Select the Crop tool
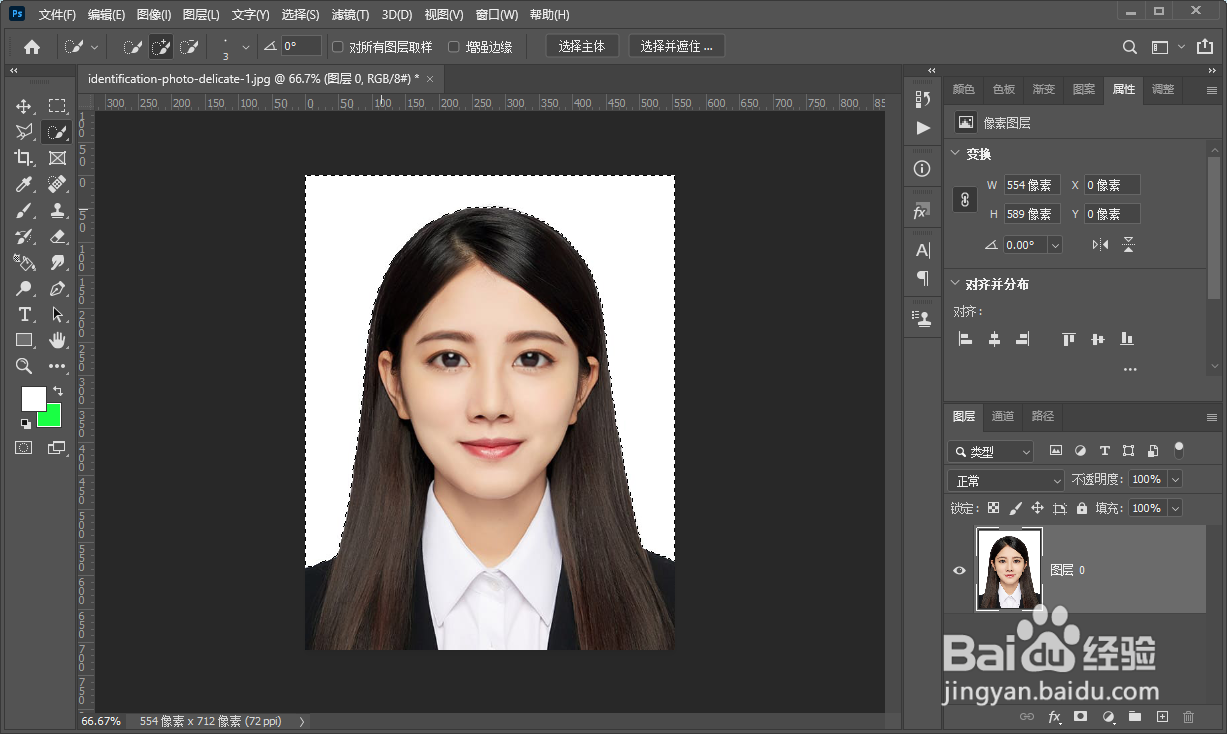 tap(24, 158)
